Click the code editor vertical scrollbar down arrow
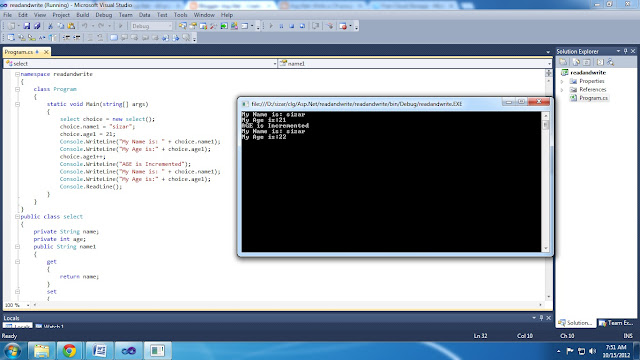This screenshot has height=360, width=640. pos(549,297)
